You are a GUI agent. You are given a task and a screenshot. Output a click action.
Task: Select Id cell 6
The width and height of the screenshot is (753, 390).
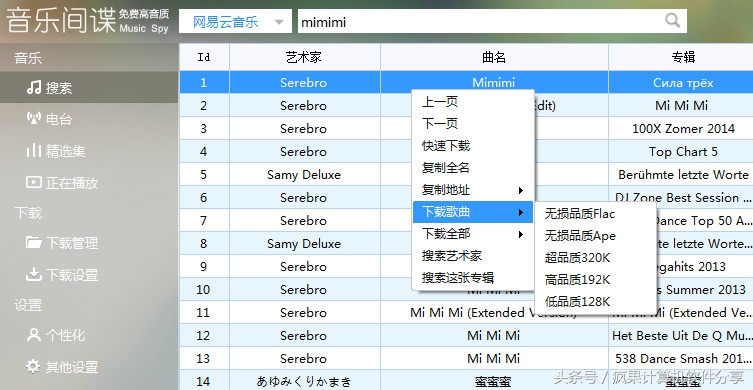[204, 197]
